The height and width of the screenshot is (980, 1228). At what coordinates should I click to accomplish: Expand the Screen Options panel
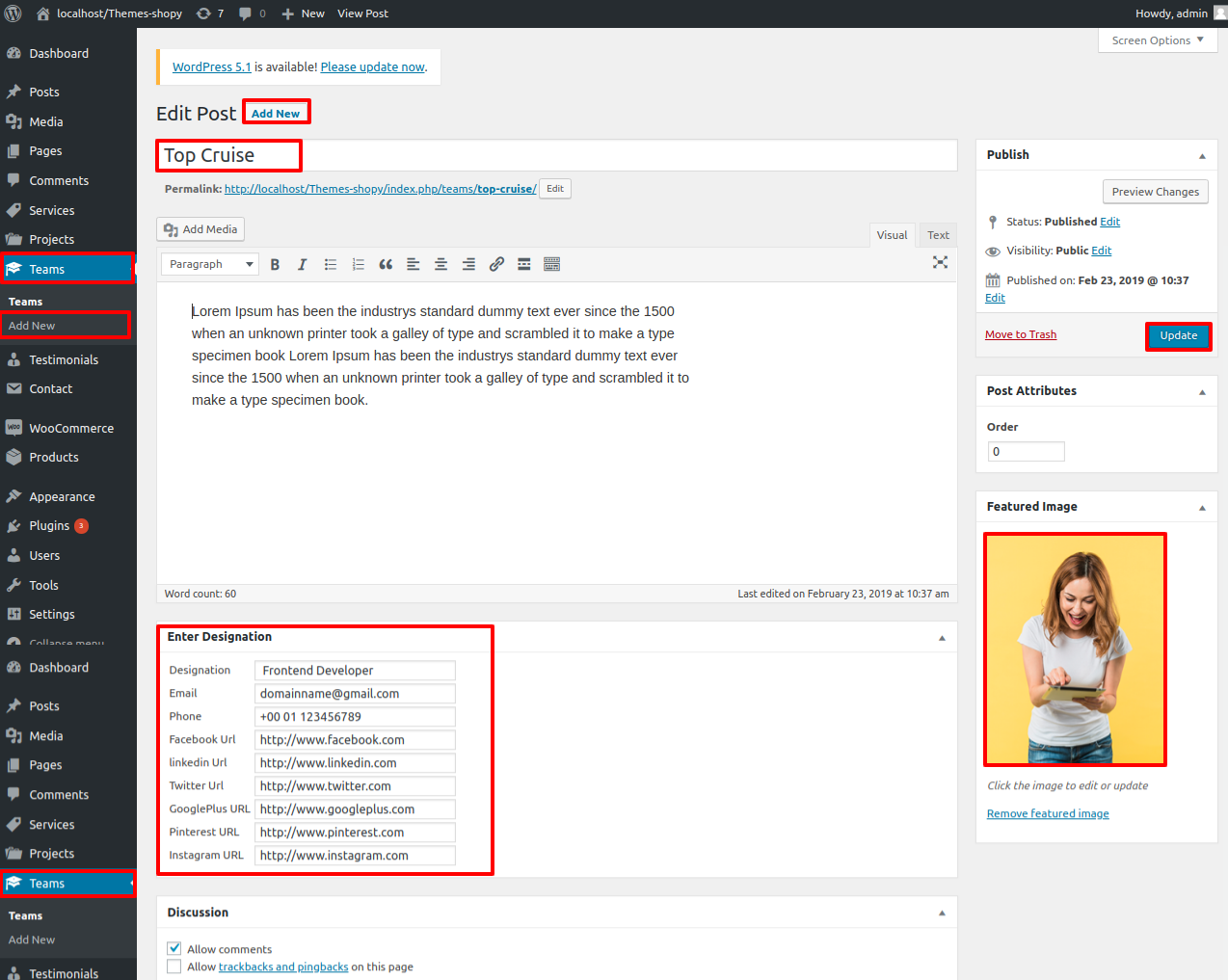point(1157,40)
